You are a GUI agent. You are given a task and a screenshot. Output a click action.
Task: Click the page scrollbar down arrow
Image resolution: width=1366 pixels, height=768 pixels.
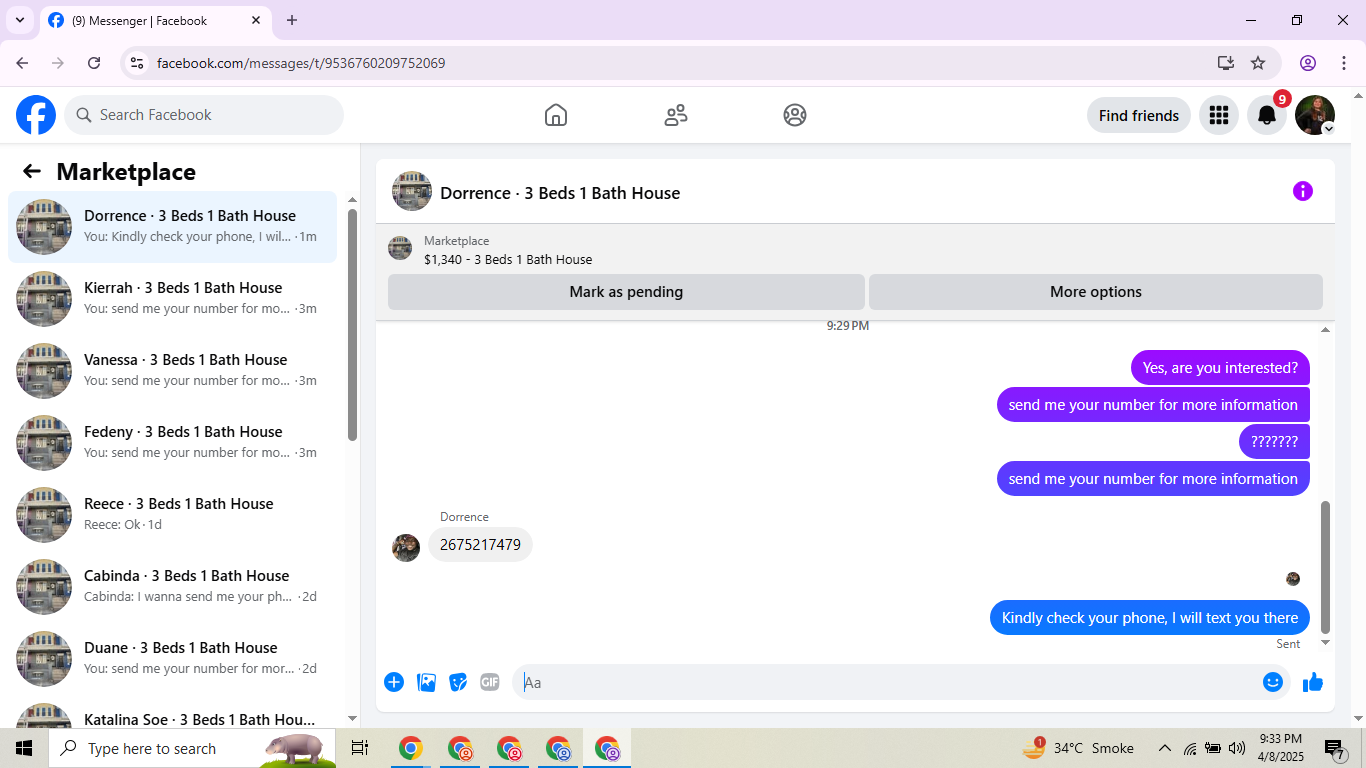(1357, 718)
